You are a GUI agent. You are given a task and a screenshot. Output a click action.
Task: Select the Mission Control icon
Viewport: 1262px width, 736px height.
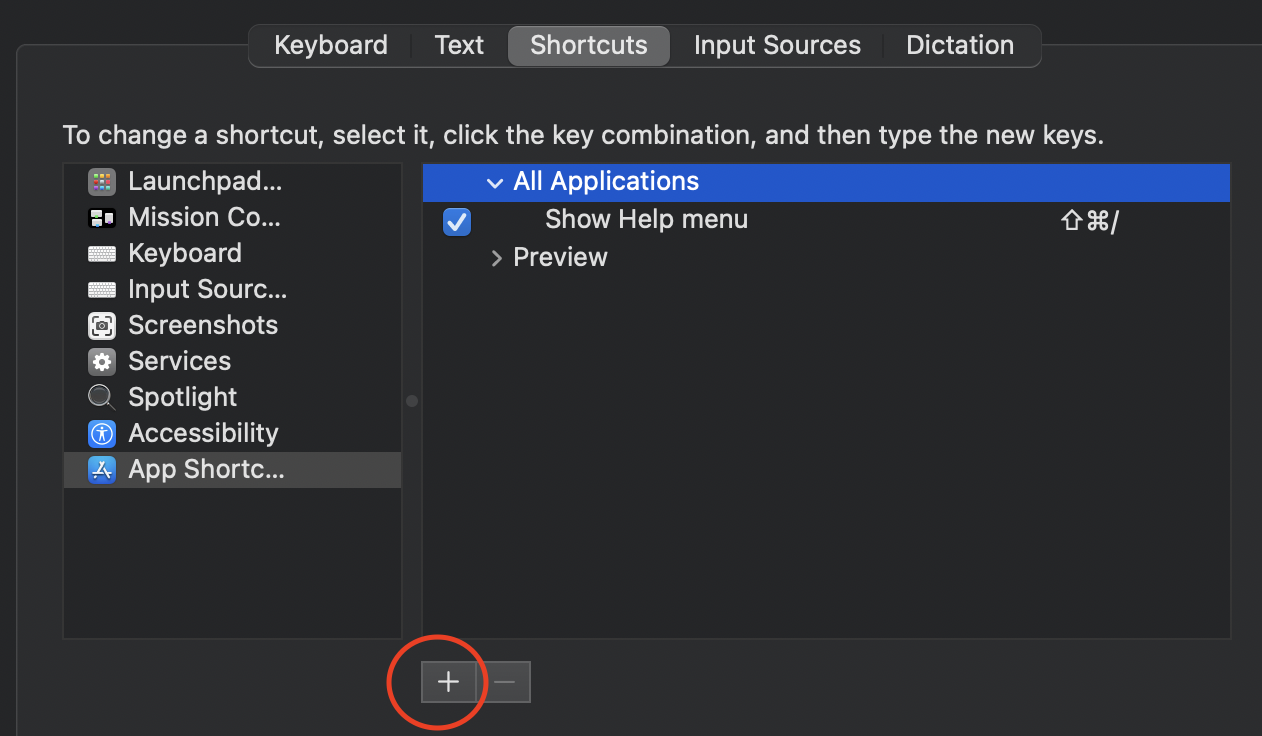click(102, 218)
